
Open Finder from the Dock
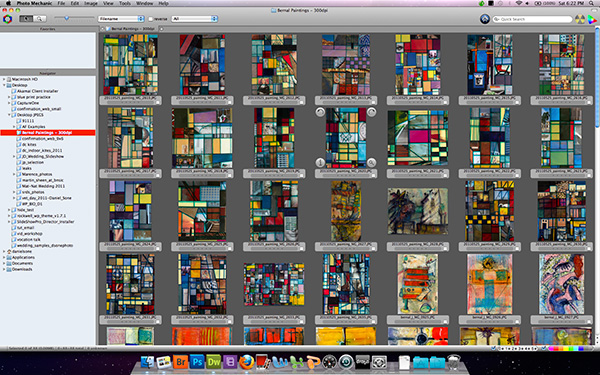(x=147, y=362)
